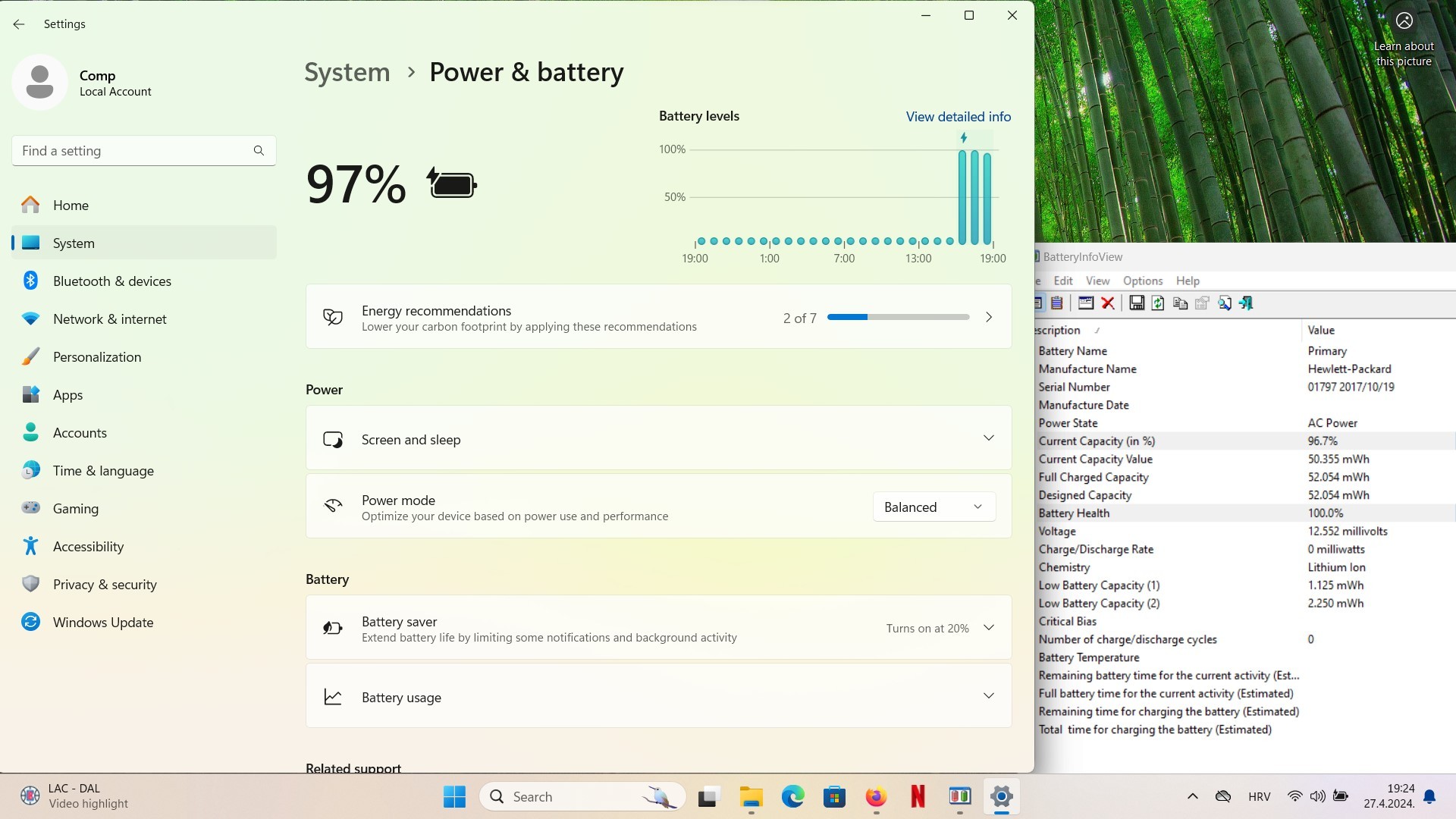Click the taskbar clock showing 19:24
This screenshot has width=1456, height=819.
(x=1389, y=796)
